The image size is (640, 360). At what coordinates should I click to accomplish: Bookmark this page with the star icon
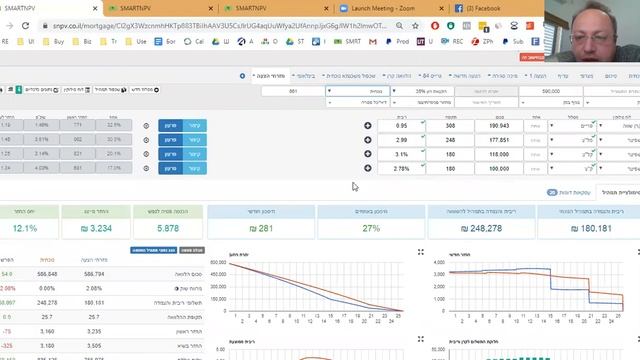coord(415,26)
